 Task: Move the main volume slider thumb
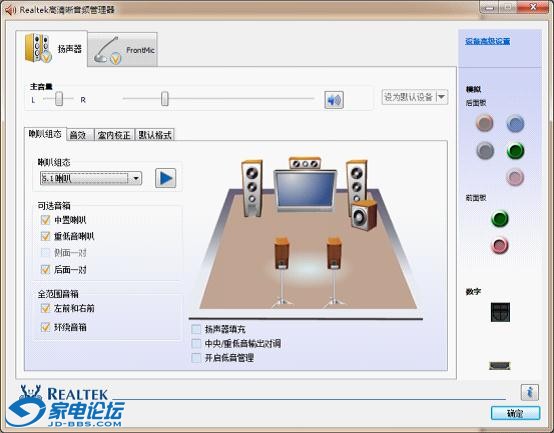click(165, 99)
